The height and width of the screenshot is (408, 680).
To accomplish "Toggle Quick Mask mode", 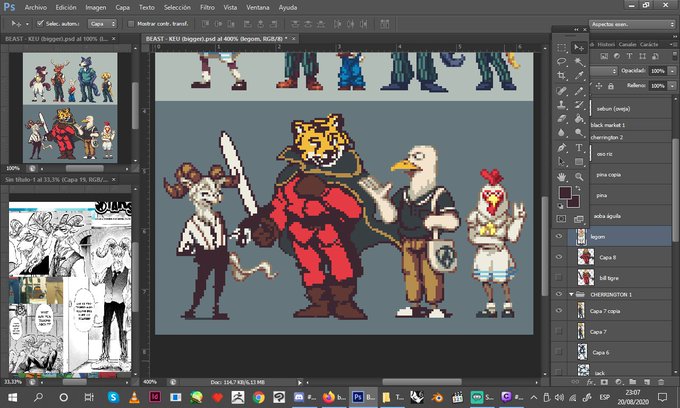I will [x=562, y=219].
